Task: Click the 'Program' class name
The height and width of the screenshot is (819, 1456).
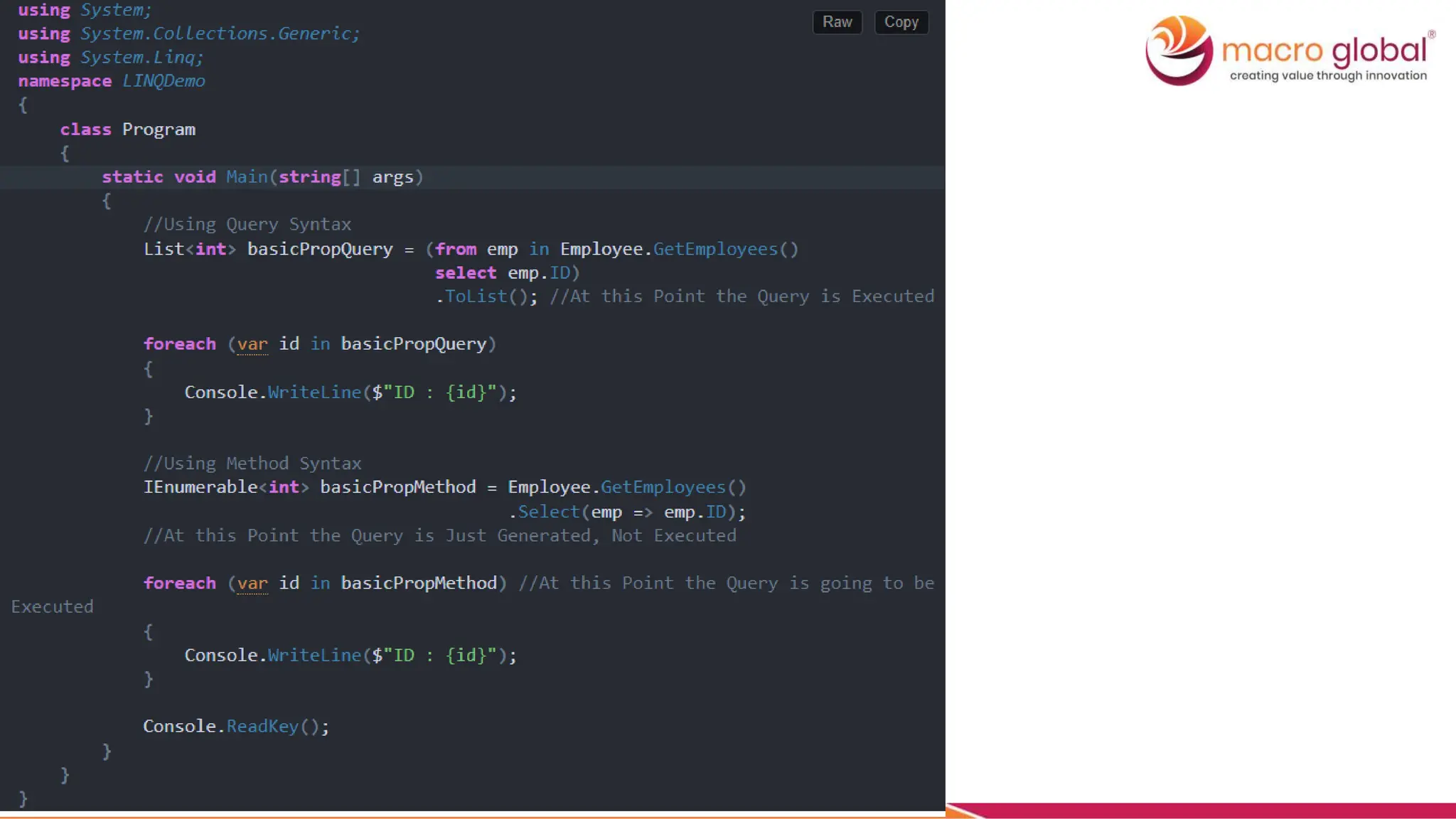Action: click(x=159, y=129)
